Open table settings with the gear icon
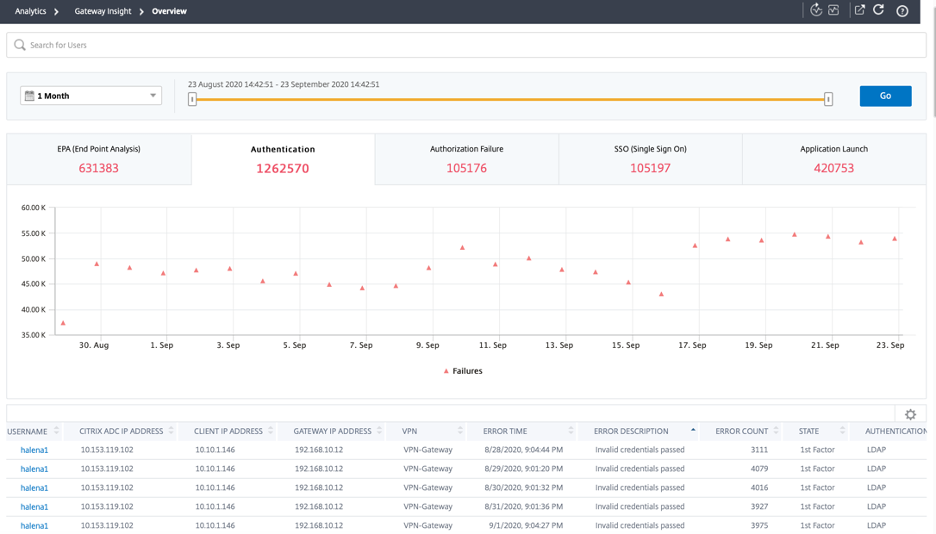This screenshot has width=936, height=534. pos(910,414)
